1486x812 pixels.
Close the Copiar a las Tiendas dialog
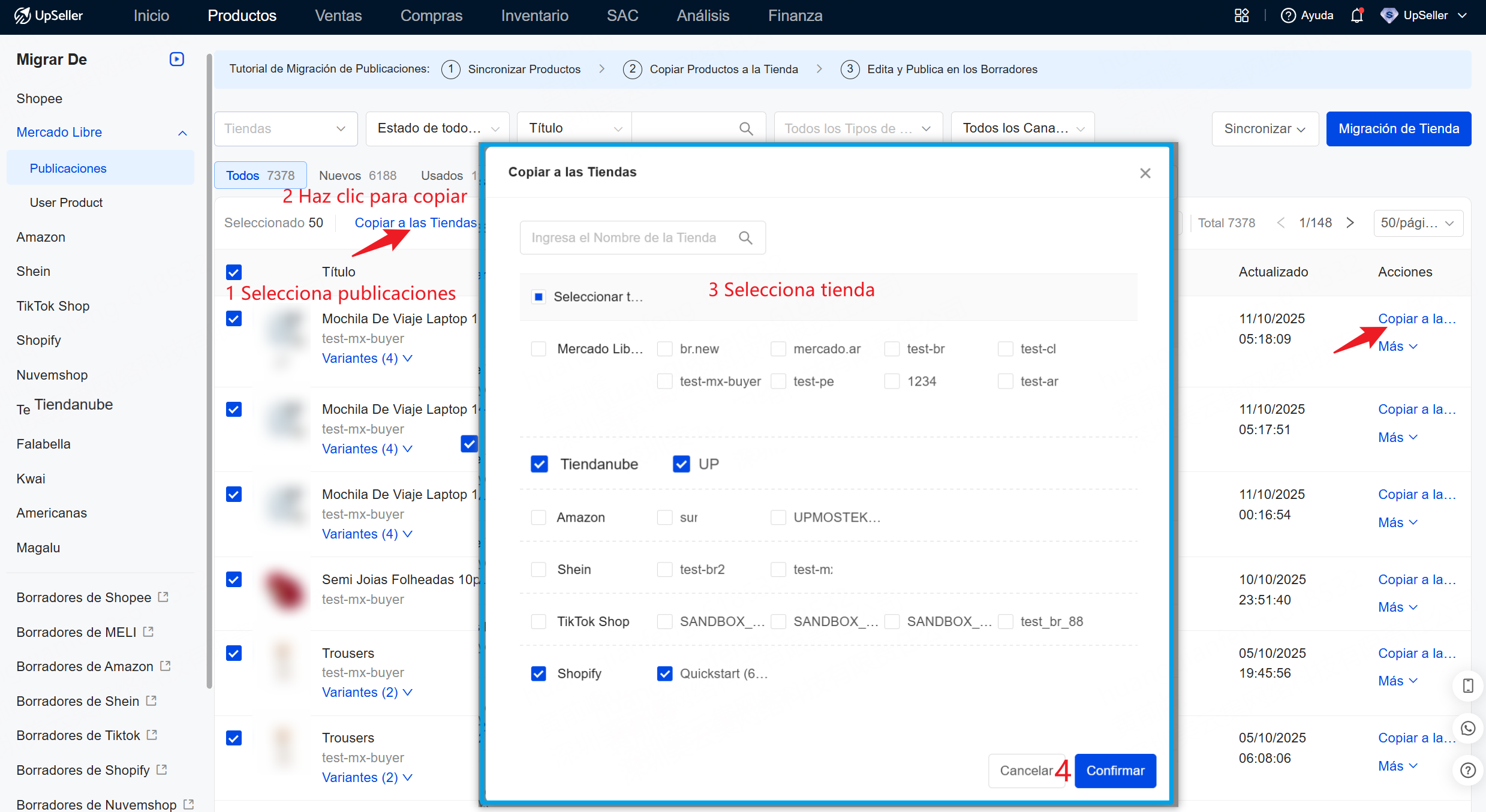tap(1145, 173)
